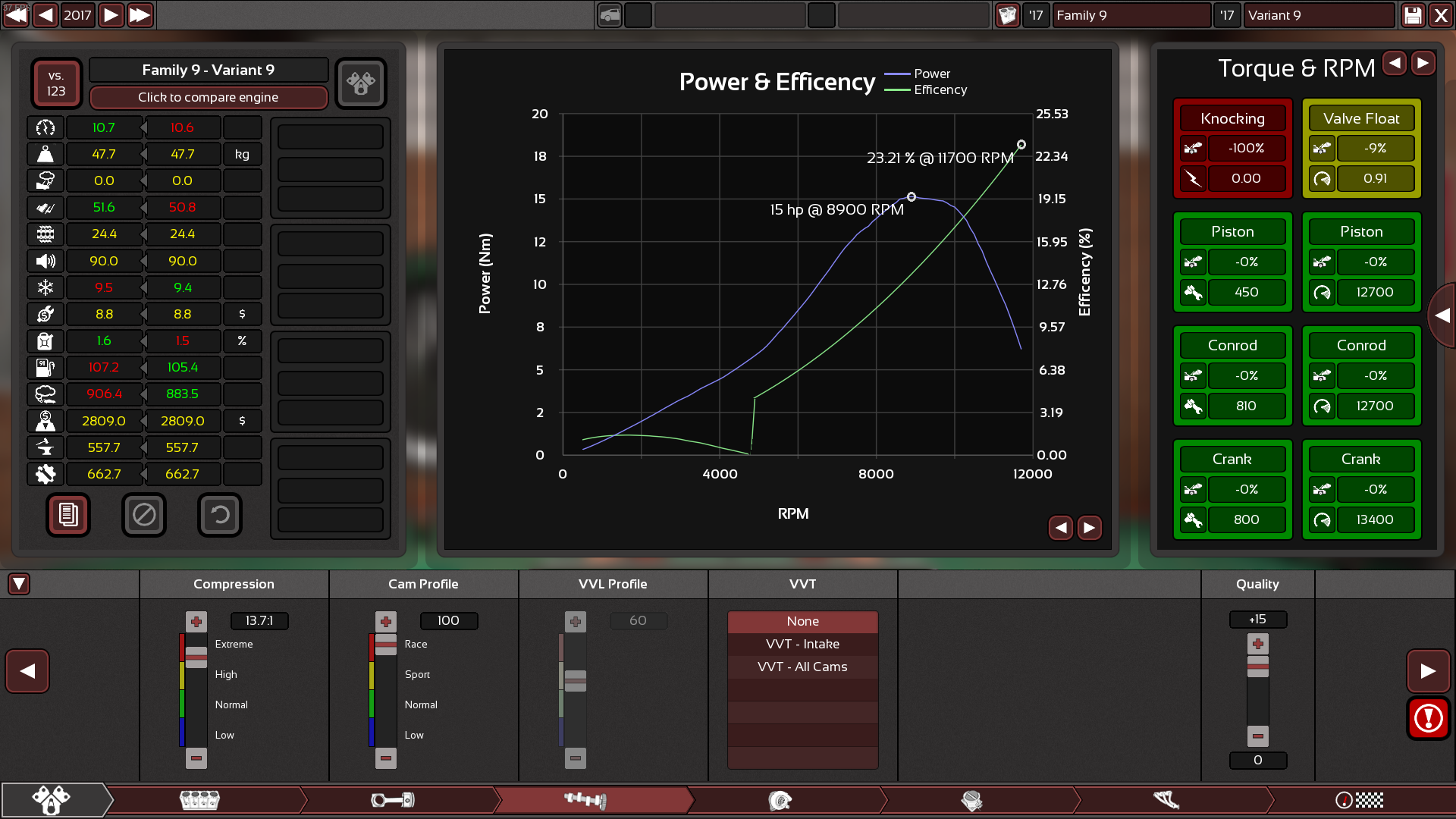Click the save floppy disk icon

click(x=1413, y=15)
